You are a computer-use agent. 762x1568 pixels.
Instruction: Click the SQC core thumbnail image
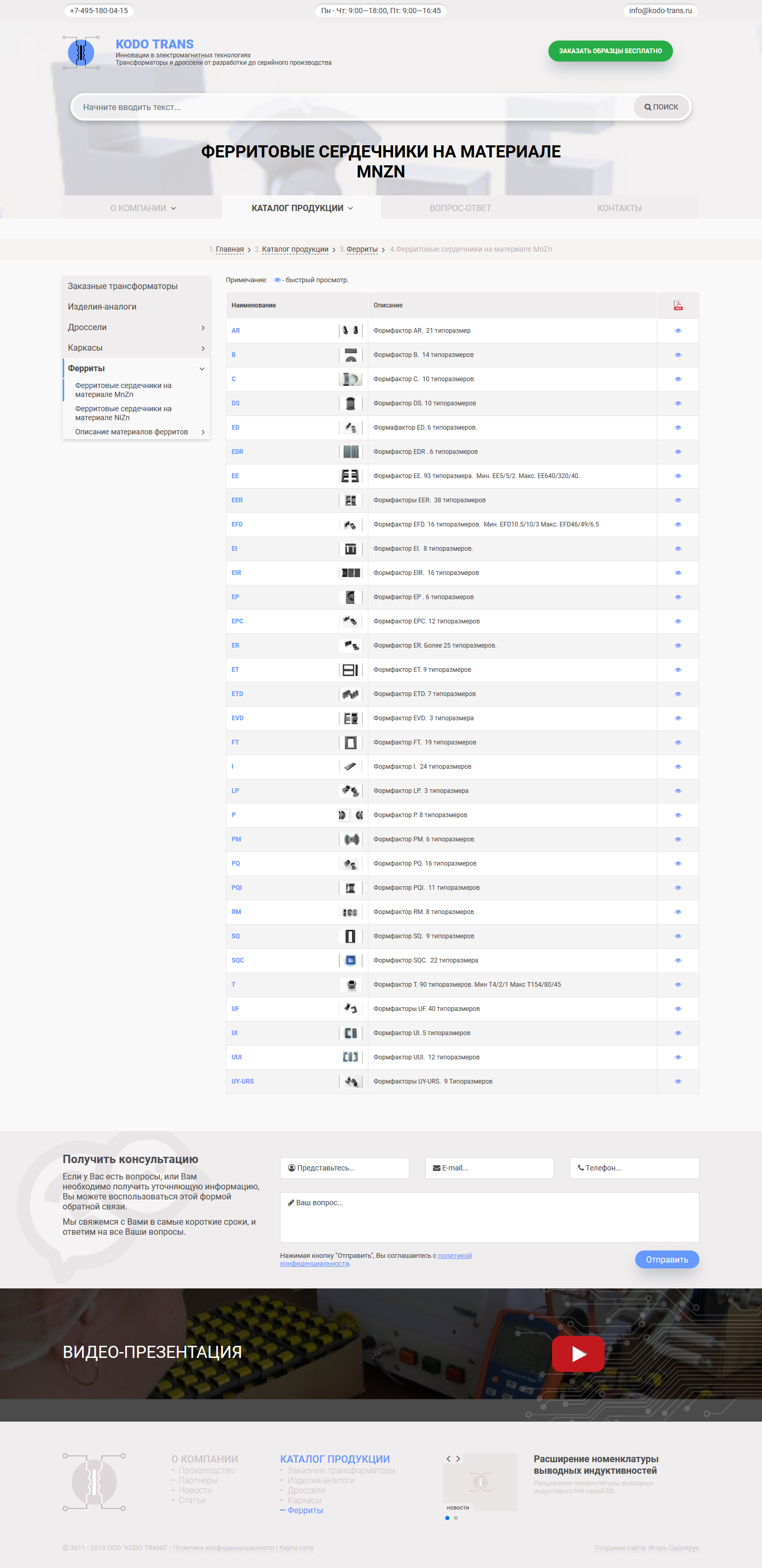tap(350, 960)
